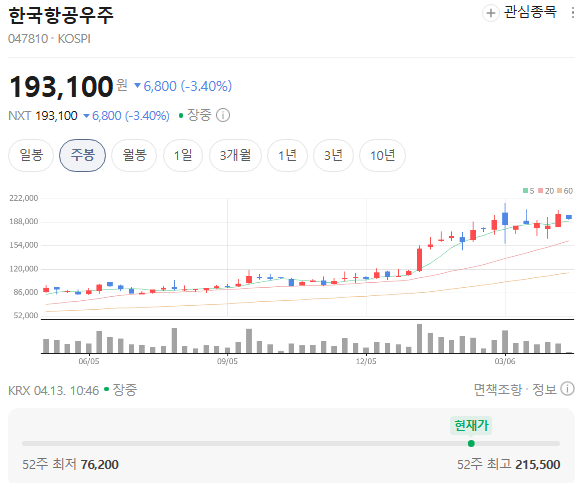Click the 60-period moving average legend
The height and width of the screenshot is (483, 581).
click(565, 191)
